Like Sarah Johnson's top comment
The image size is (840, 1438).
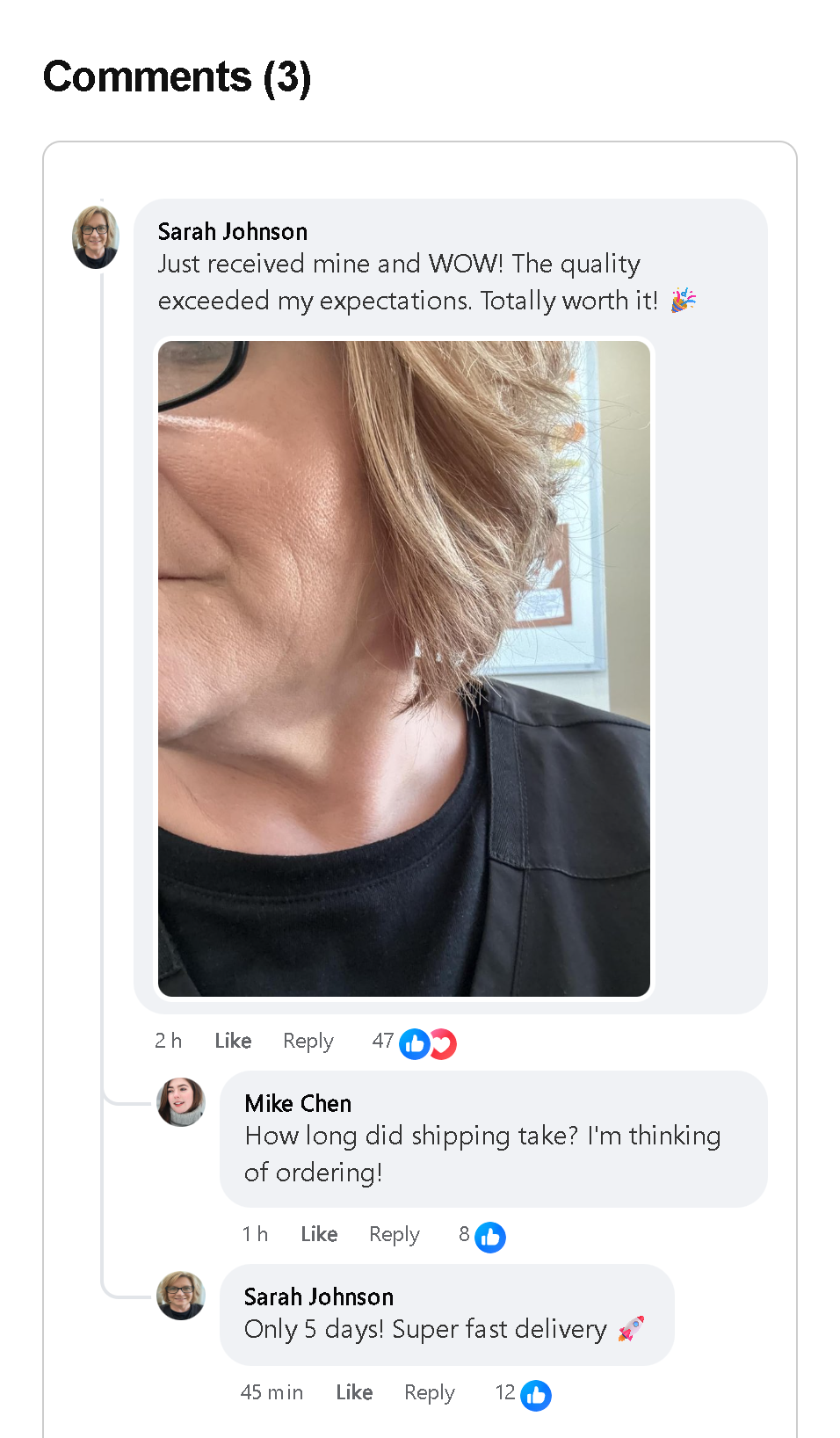(x=233, y=1041)
